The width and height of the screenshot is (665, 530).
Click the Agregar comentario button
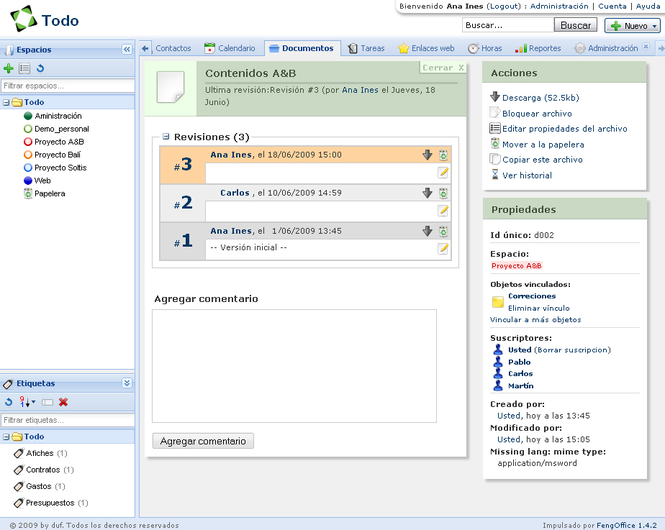(203, 441)
